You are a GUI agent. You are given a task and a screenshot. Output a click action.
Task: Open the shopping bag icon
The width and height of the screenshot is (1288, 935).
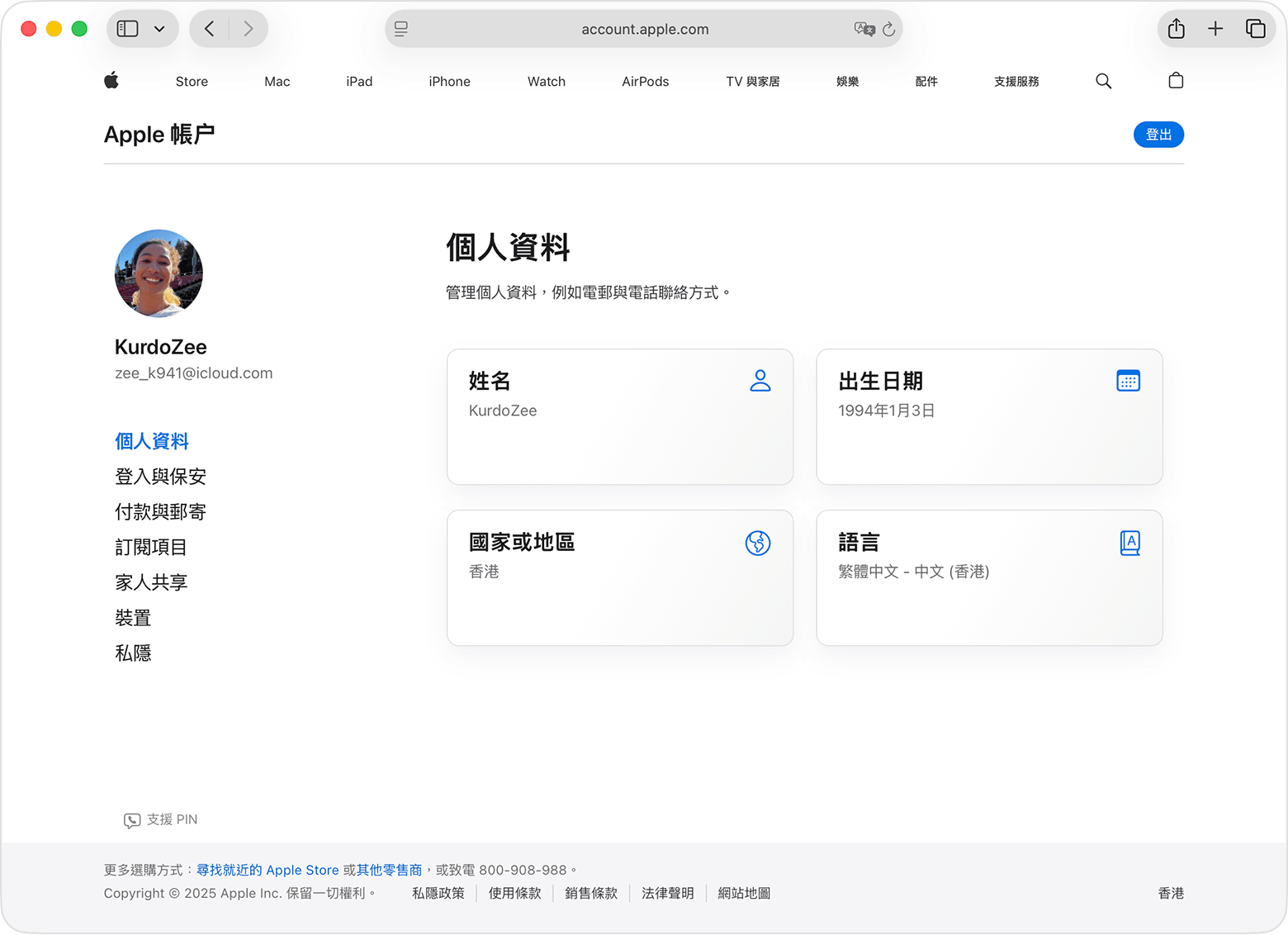(x=1177, y=80)
